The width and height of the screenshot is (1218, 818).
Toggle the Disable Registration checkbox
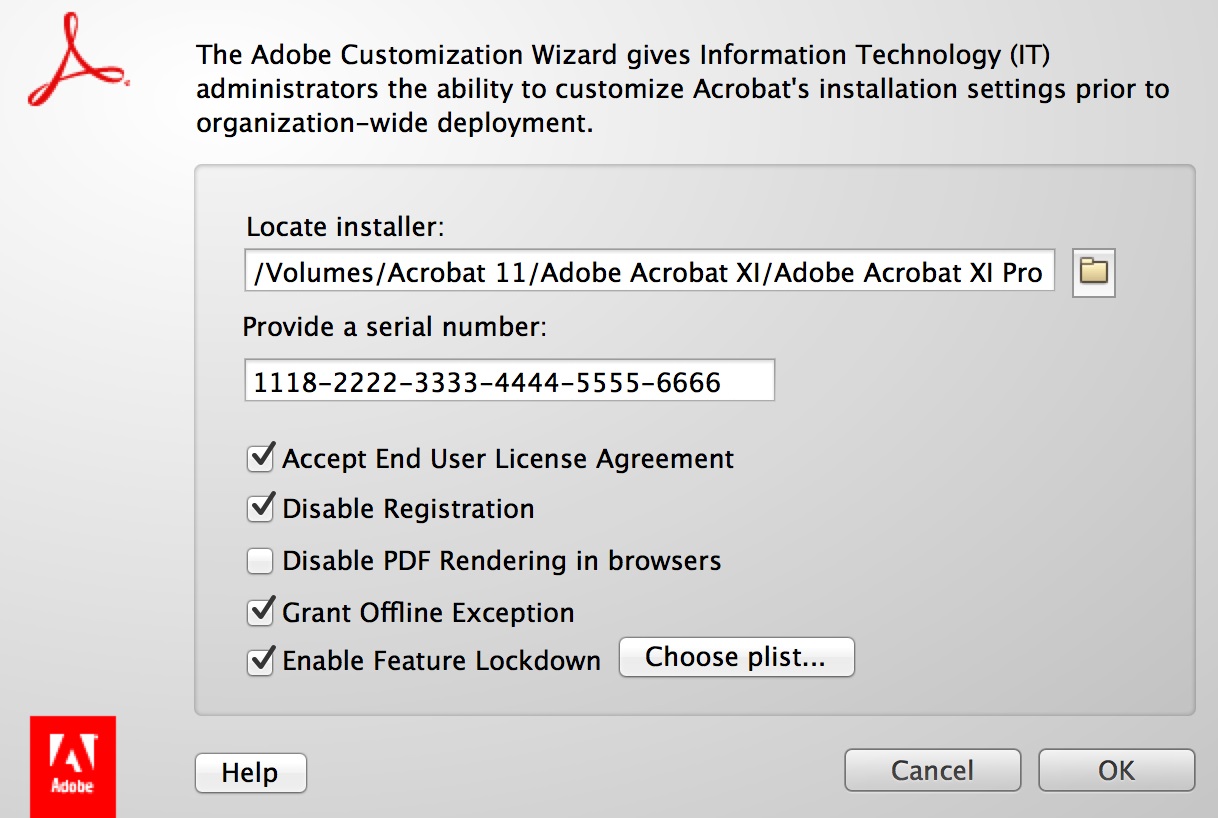point(261,509)
